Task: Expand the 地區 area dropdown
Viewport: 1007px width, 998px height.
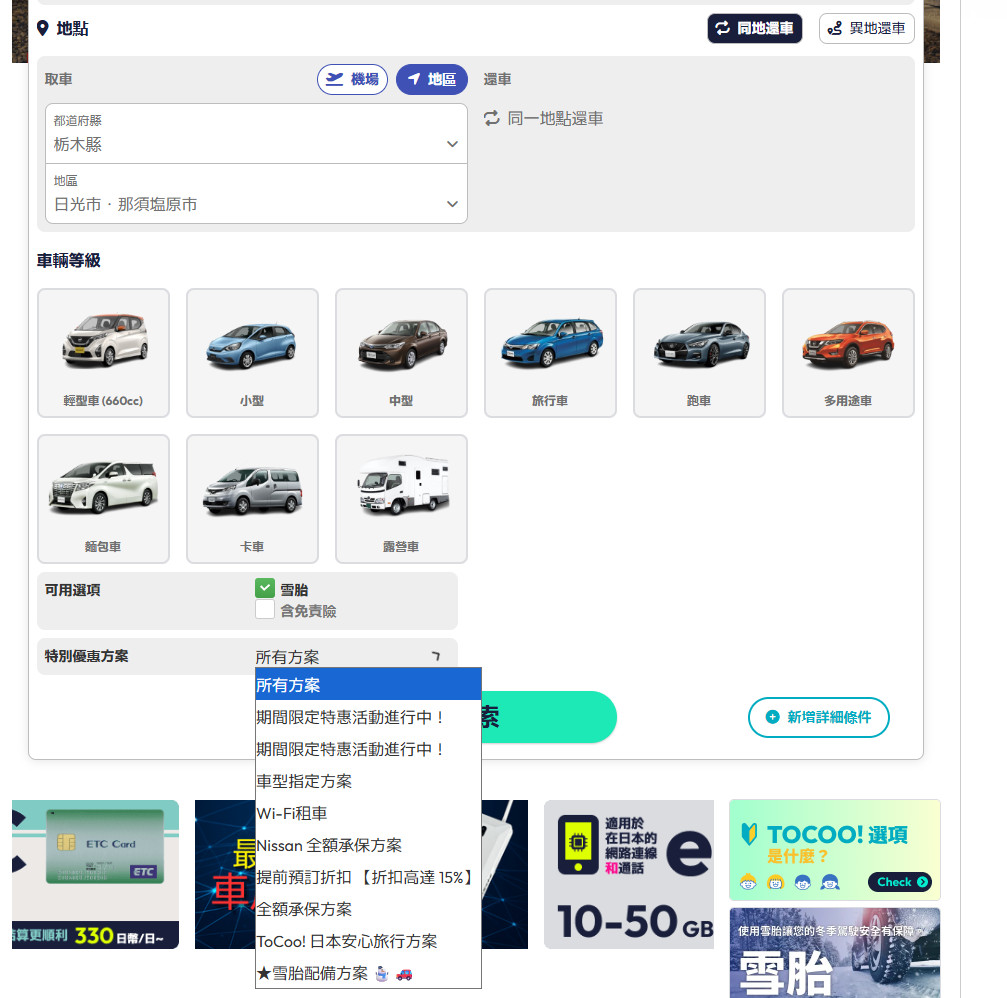Action: pos(256,194)
